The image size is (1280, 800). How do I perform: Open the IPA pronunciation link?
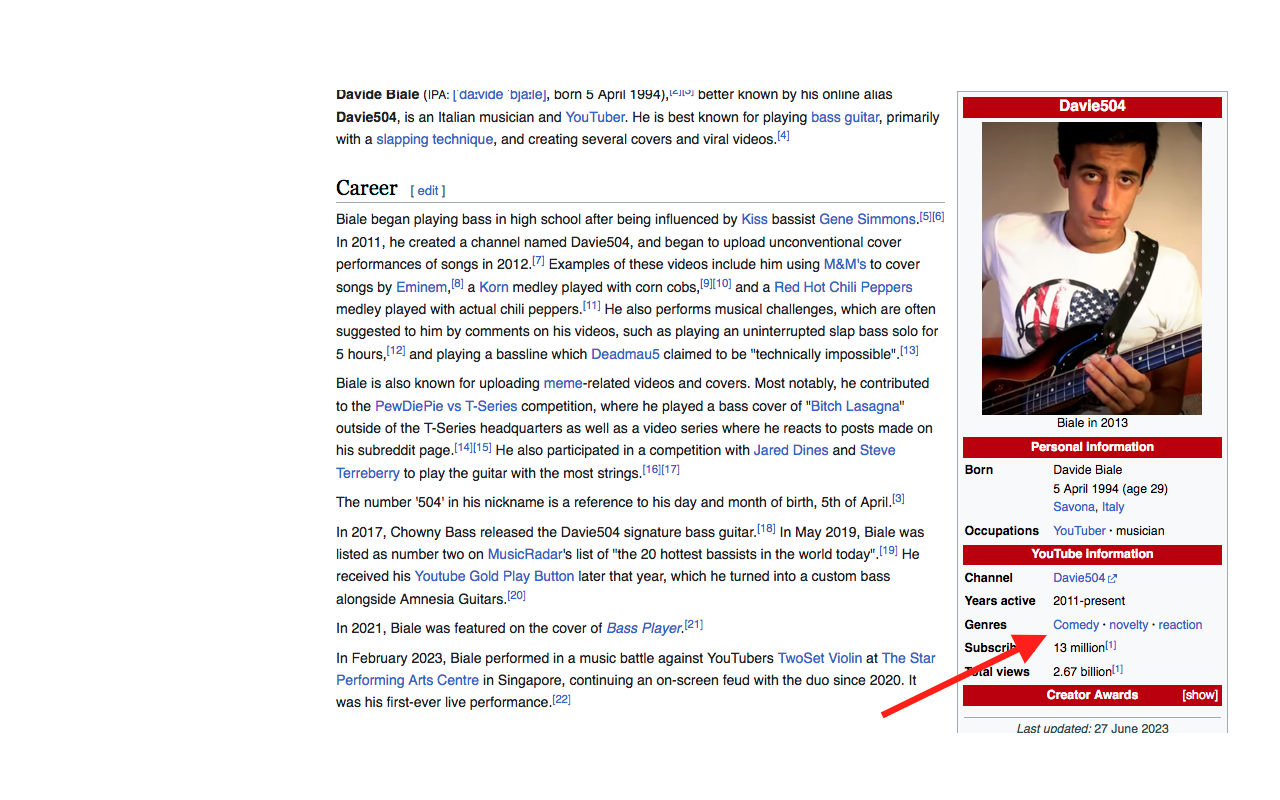pyautogui.click(x=499, y=94)
